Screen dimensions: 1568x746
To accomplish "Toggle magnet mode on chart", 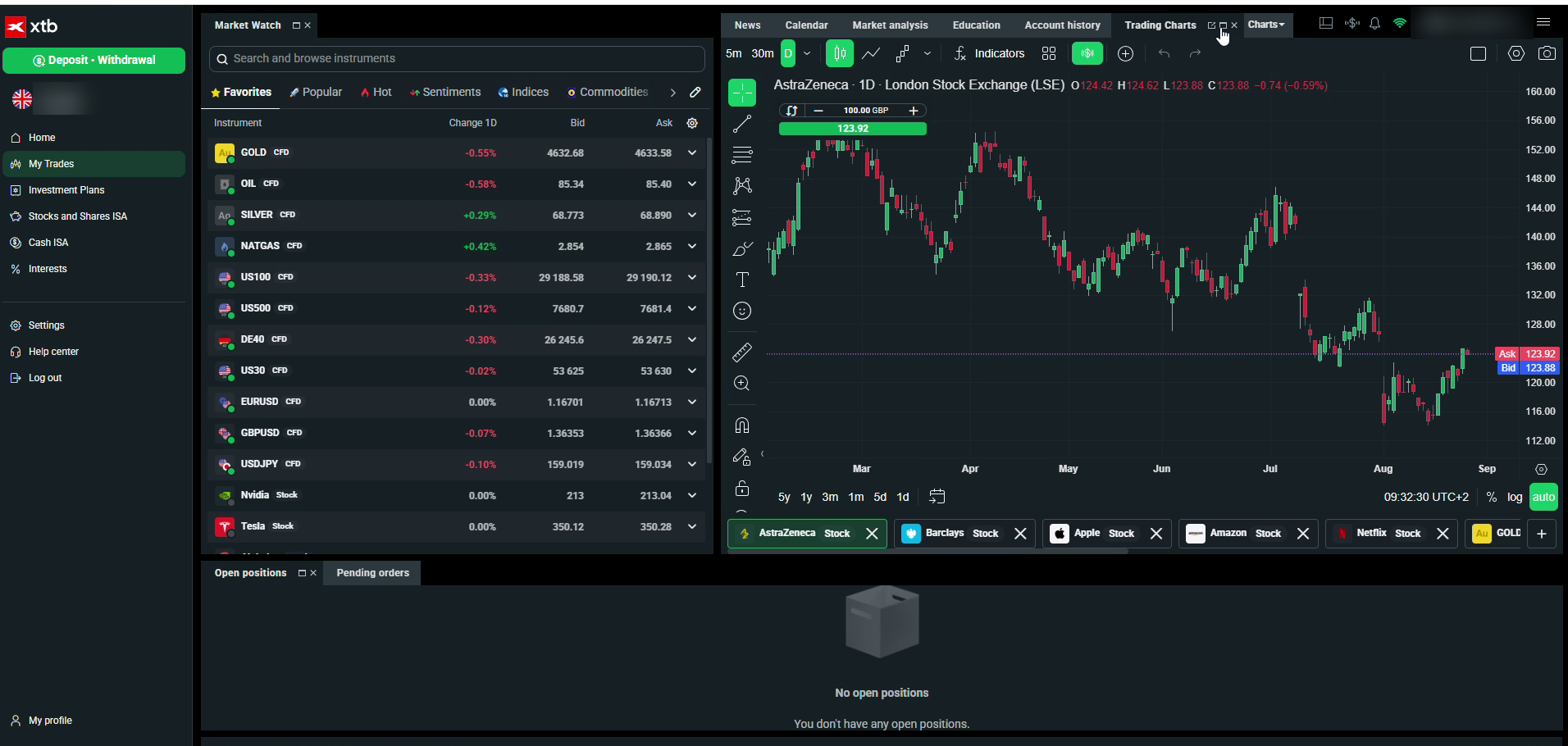I will (742, 425).
